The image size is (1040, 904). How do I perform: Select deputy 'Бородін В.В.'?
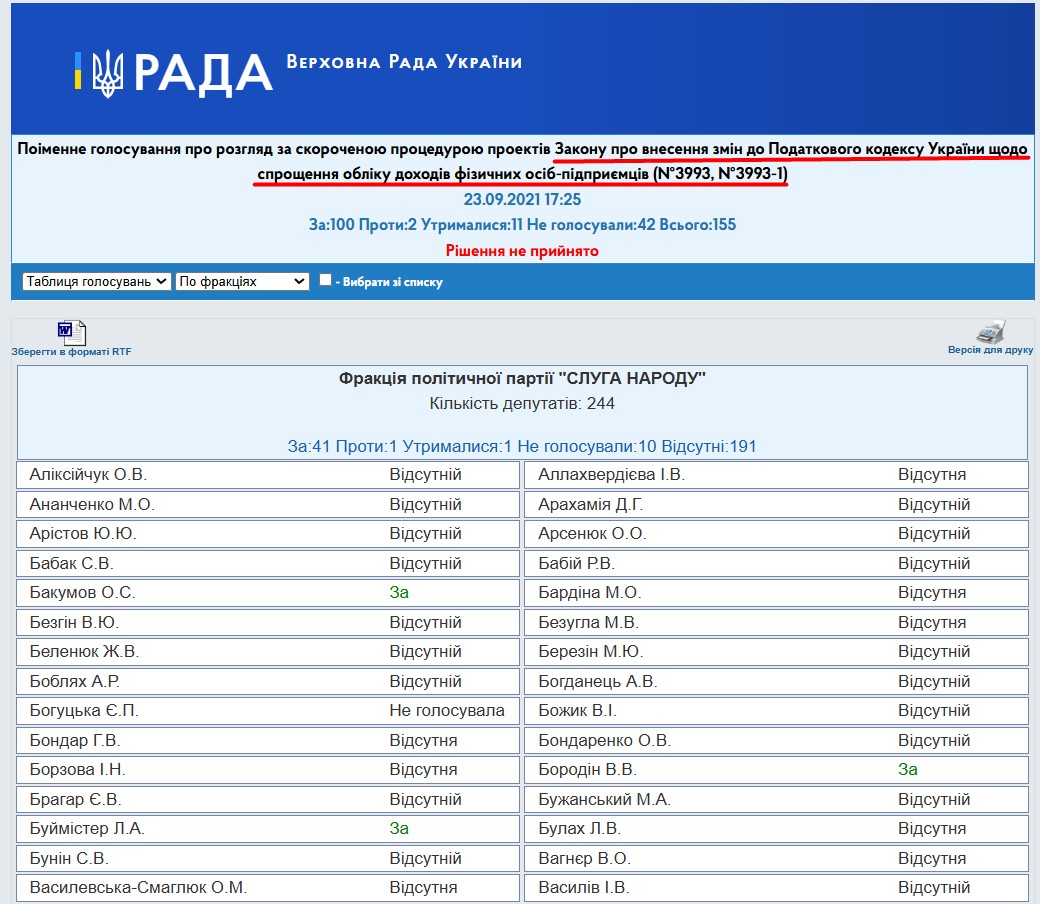(x=587, y=770)
